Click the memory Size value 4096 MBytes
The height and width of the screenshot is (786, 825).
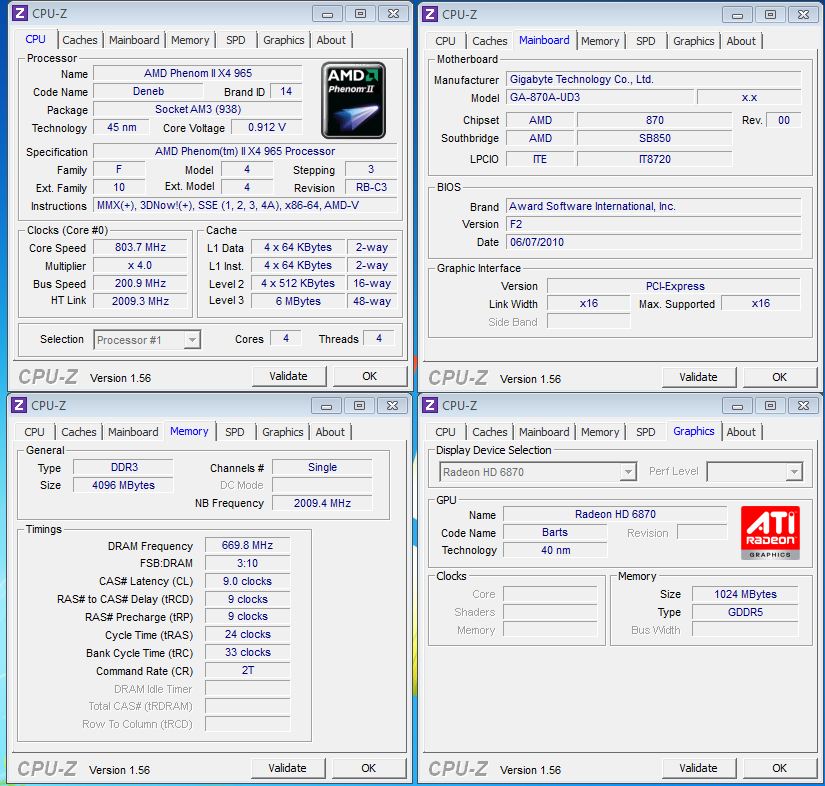click(x=124, y=485)
